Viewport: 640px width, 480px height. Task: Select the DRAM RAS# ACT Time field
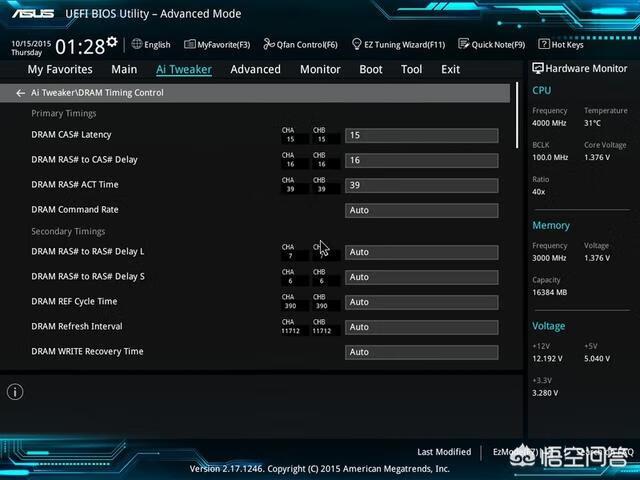click(x=421, y=186)
